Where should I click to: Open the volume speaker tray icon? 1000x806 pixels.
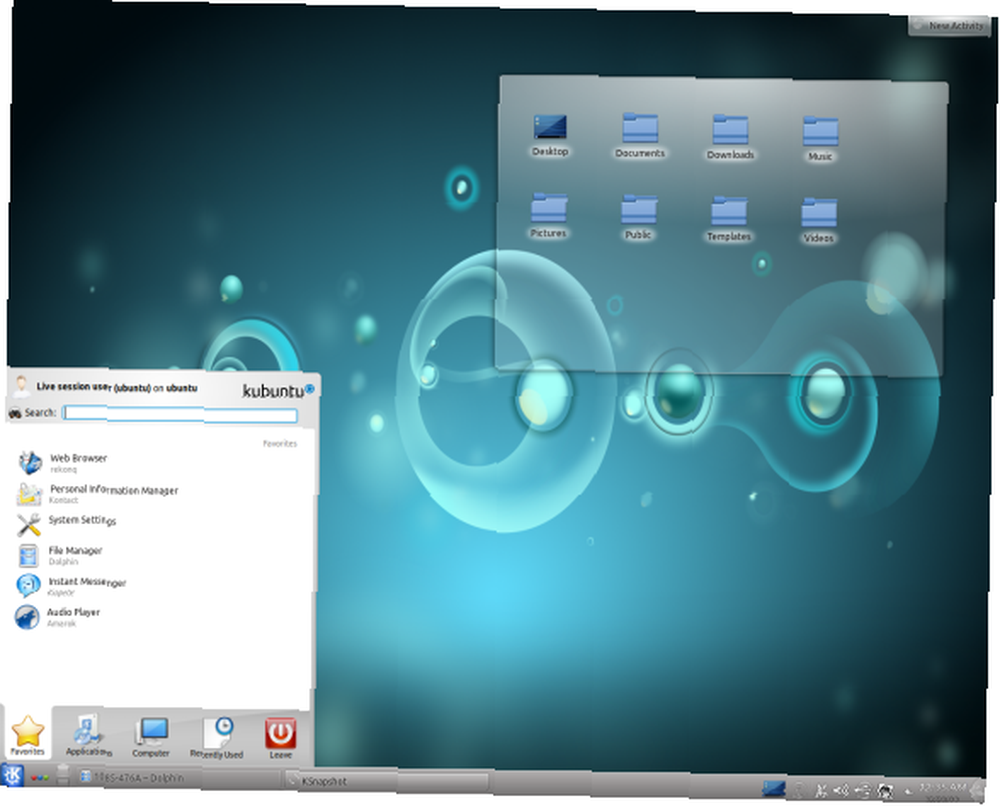click(841, 791)
